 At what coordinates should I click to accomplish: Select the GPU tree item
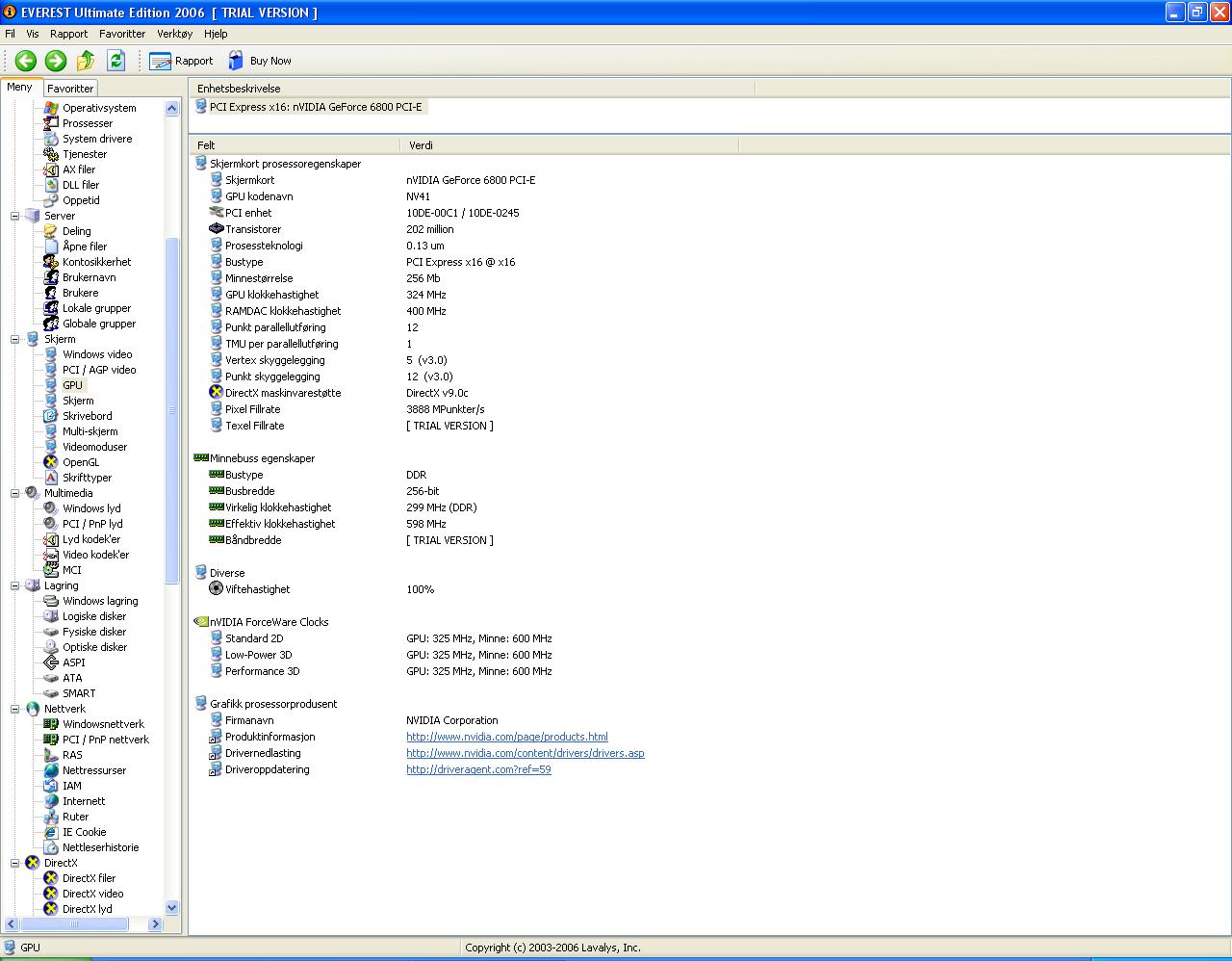(x=73, y=385)
